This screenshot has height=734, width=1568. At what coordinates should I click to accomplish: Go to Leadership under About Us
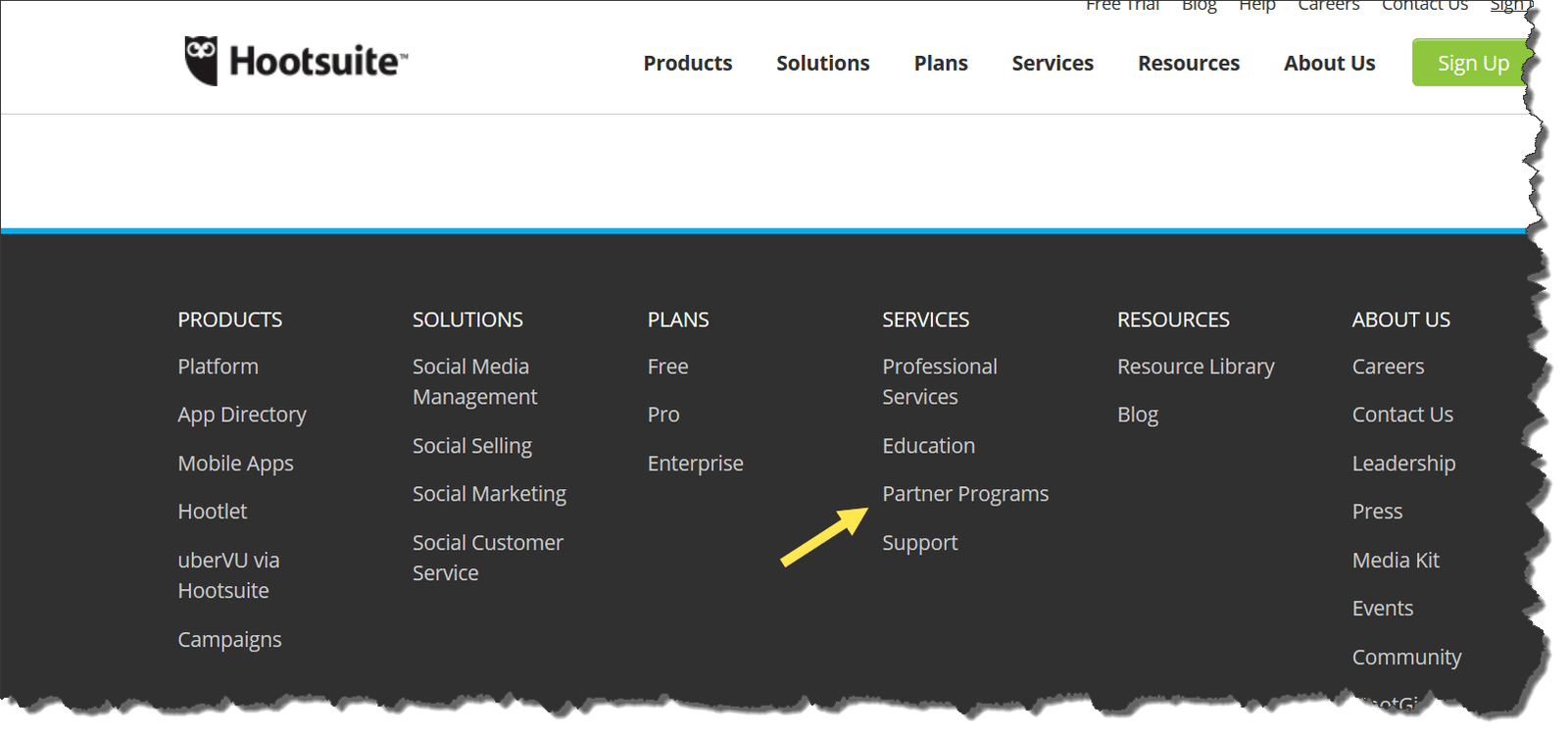[1402, 464]
